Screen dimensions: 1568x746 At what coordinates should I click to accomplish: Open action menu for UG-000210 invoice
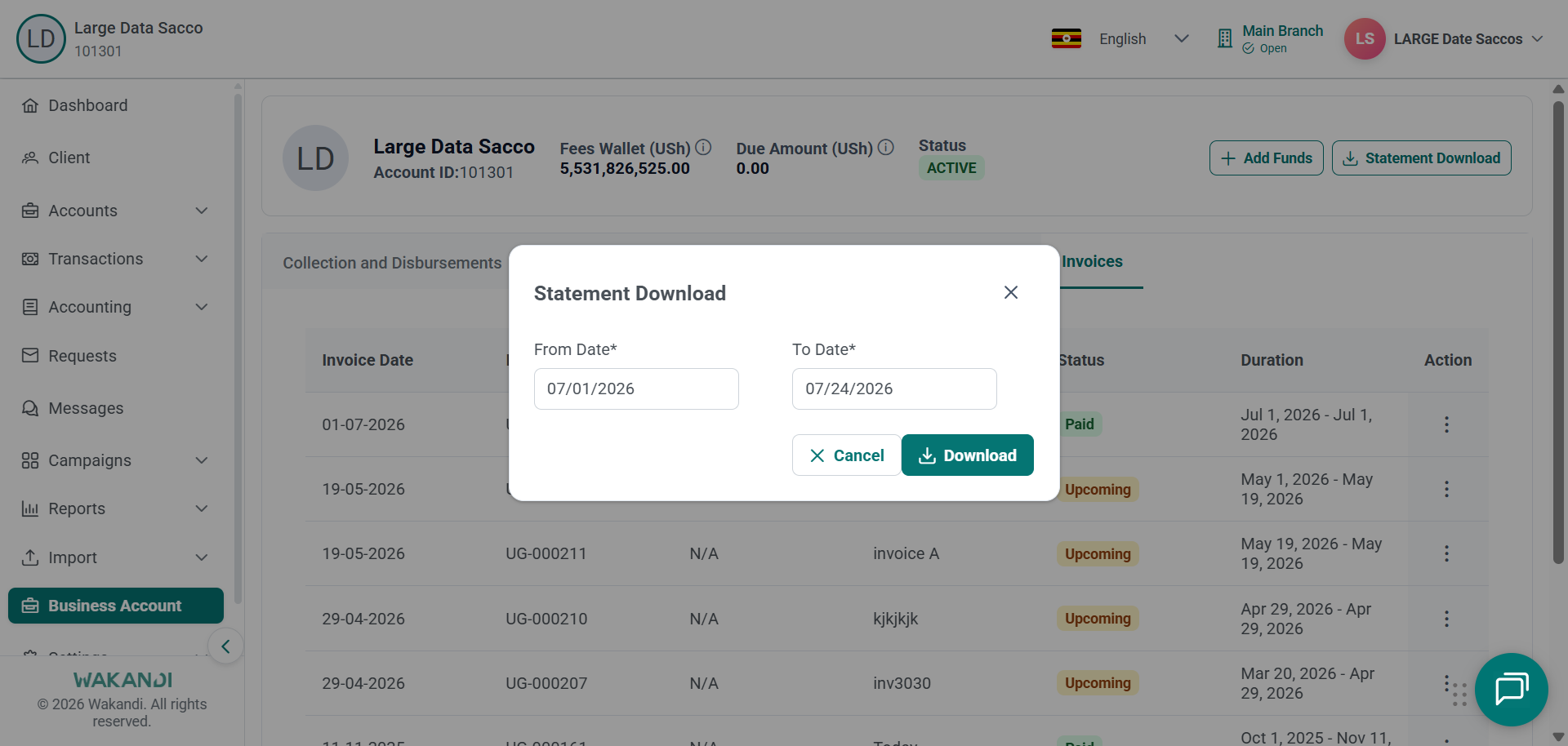pyautogui.click(x=1446, y=619)
